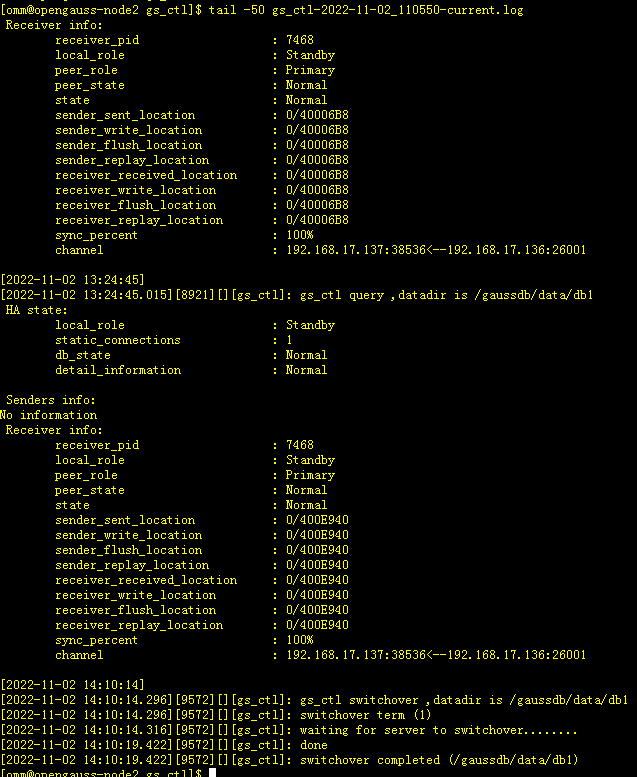Click the timestamp [2022-11-02 13:24:45]
This screenshot has width=637, height=777.
(72, 280)
